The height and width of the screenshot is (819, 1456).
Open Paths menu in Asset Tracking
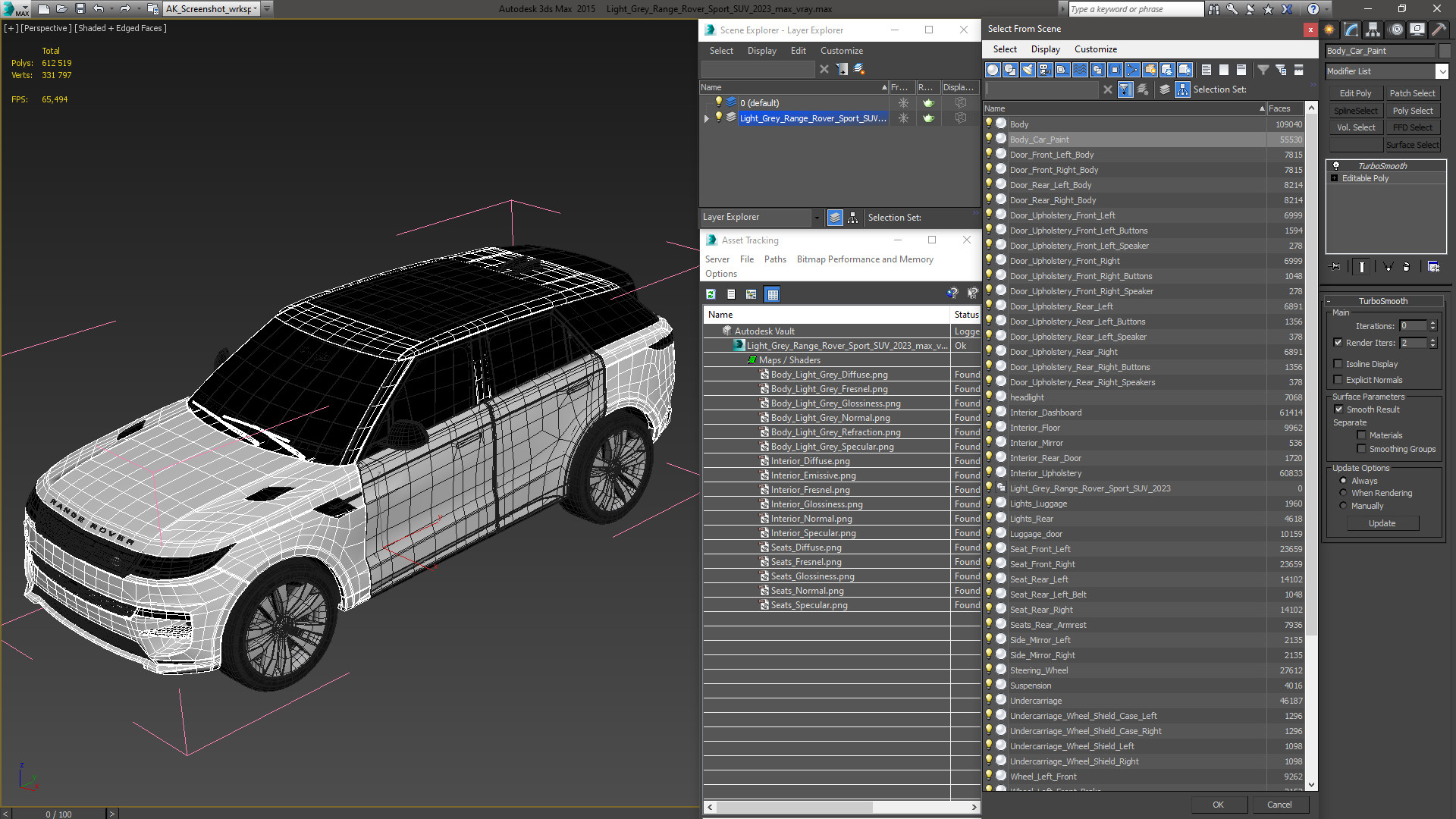pyautogui.click(x=775, y=259)
